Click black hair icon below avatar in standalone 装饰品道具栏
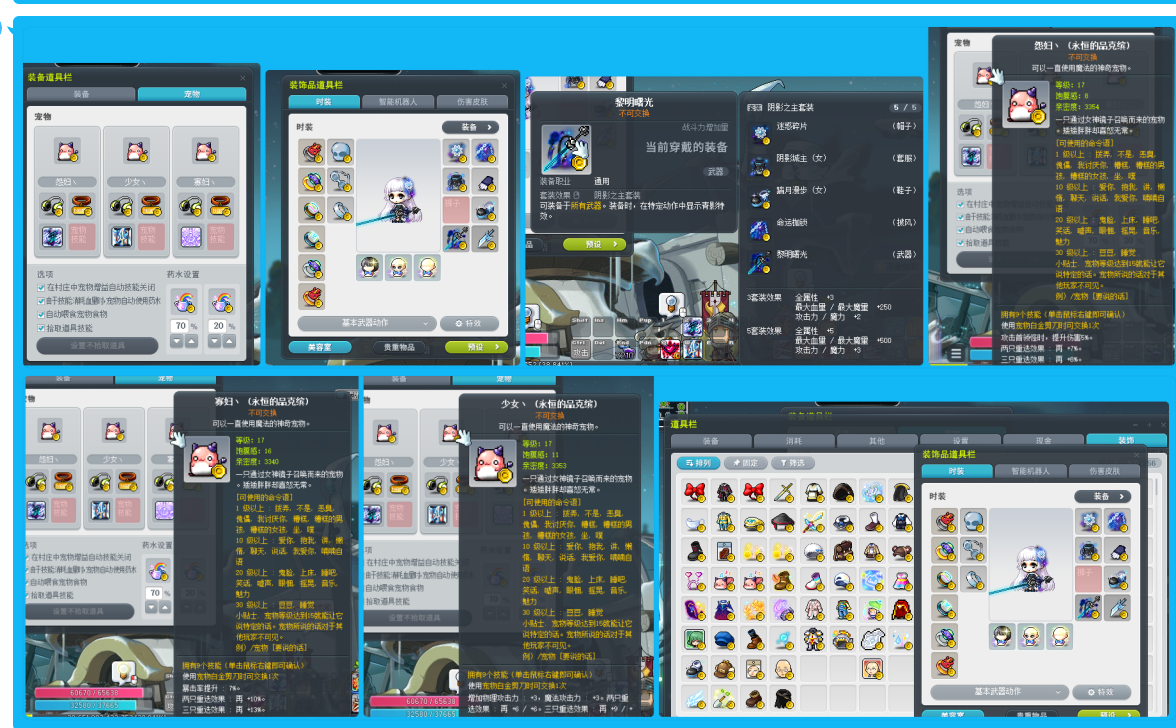 pos(369,267)
